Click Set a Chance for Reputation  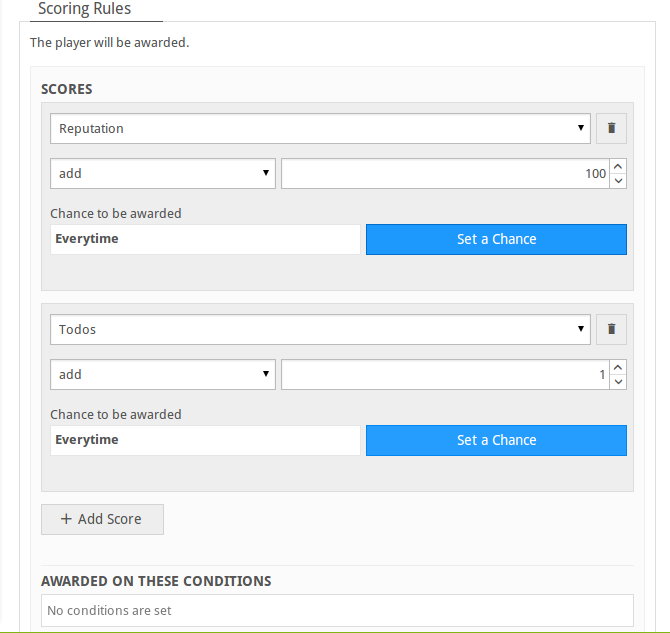[x=496, y=239]
